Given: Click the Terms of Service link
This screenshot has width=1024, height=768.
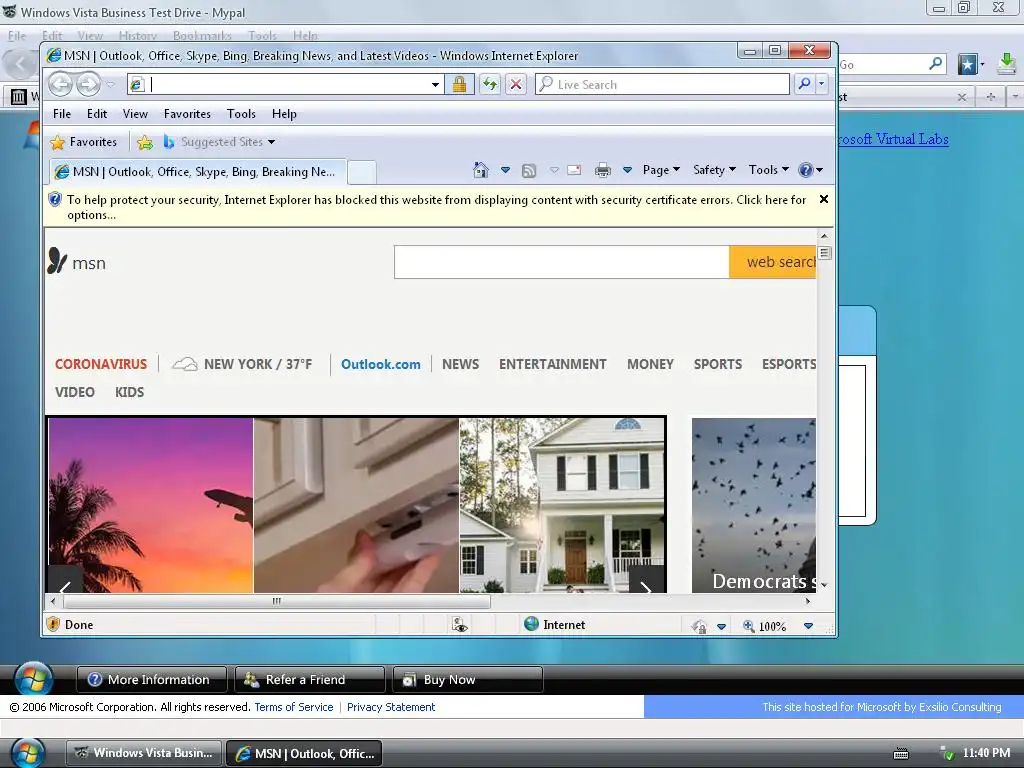Looking at the screenshot, I should coord(293,707).
